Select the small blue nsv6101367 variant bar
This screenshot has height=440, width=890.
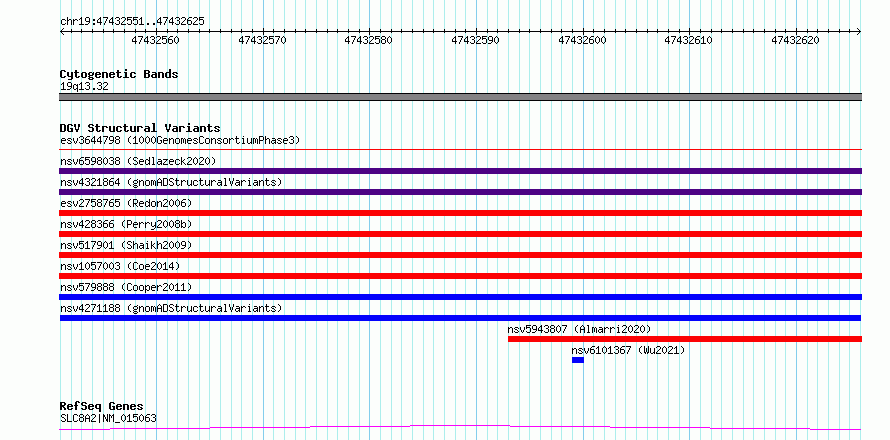tap(578, 360)
